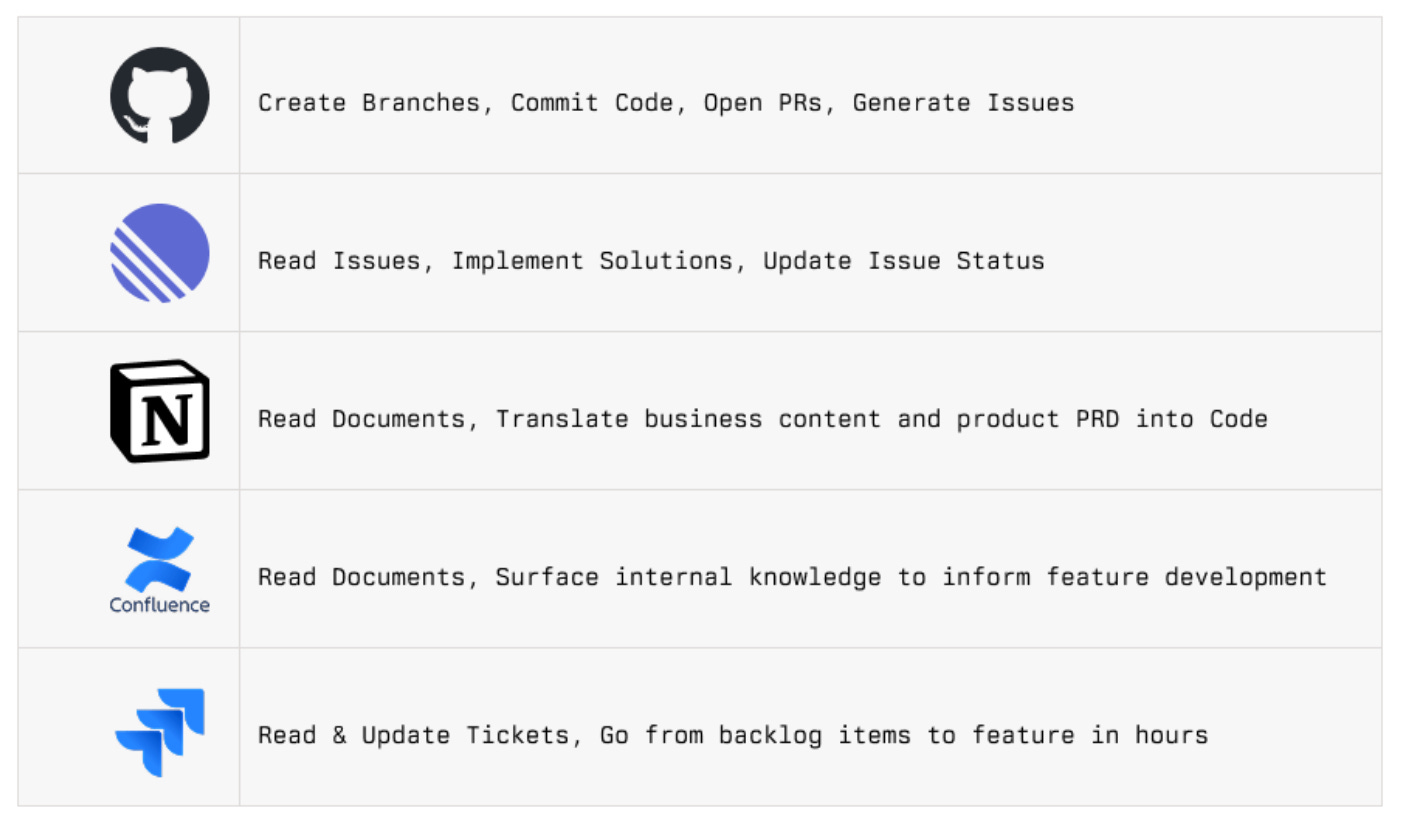The height and width of the screenshot is (824, 1404).
Task: Select the row text starting 'Read Documents, Translate business content'
Action: coord(763,419)
